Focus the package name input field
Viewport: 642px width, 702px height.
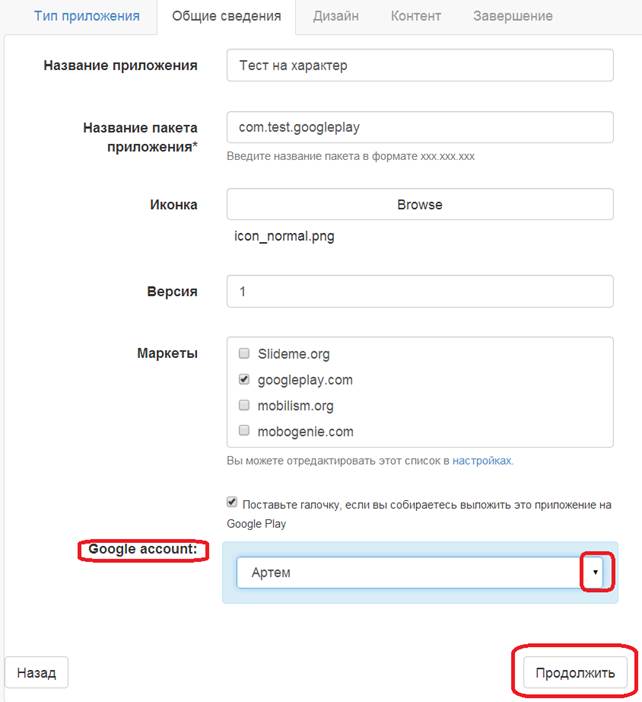click(x=419, y=128)
